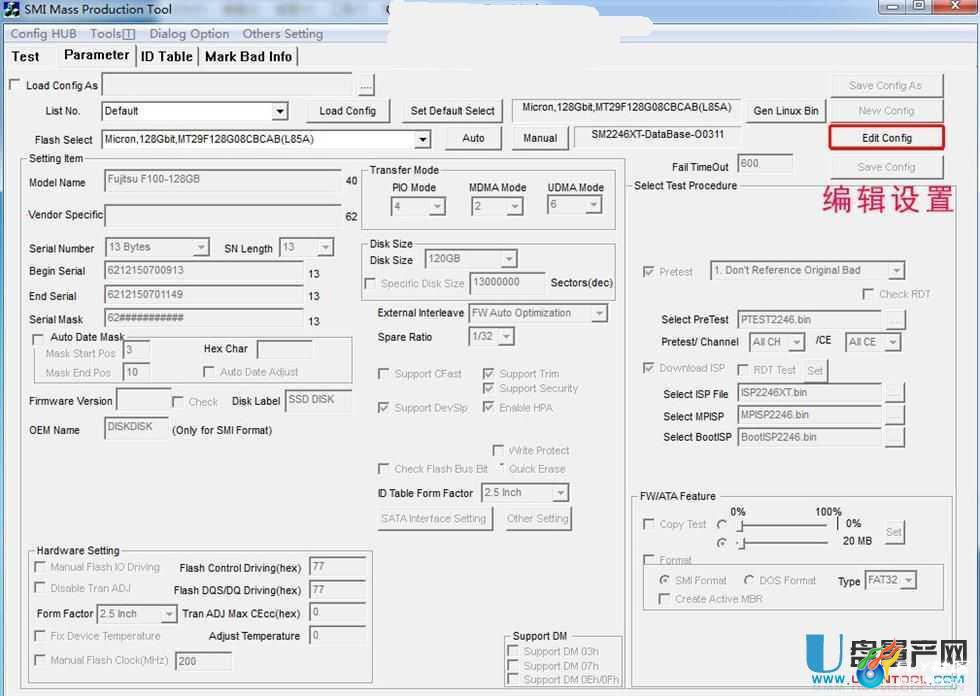Screen dimensions: 980x696
Task: Click the Gen Linux Bin button
Action: tap(786, 111)
